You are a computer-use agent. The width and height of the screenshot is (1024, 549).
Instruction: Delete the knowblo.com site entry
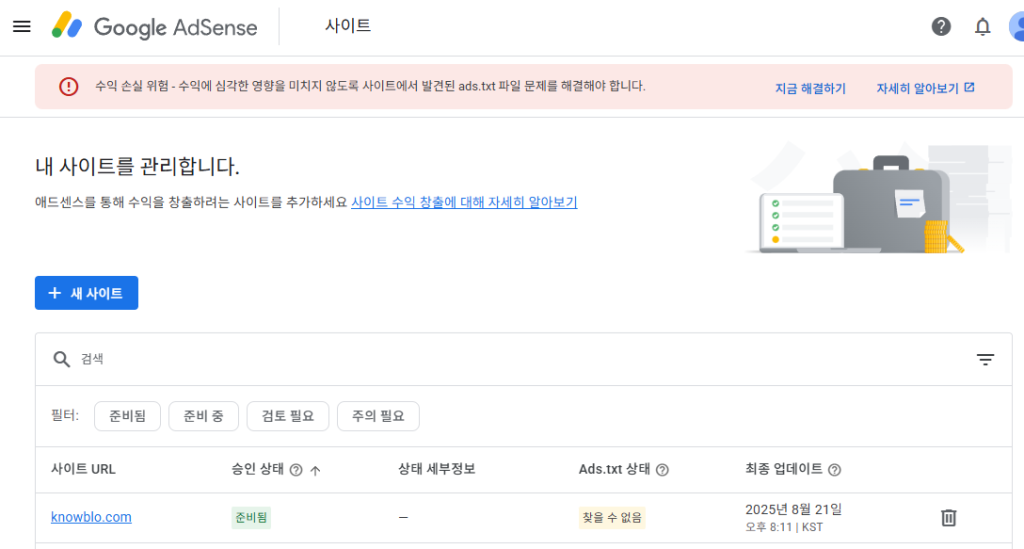(x=949, y=518)
